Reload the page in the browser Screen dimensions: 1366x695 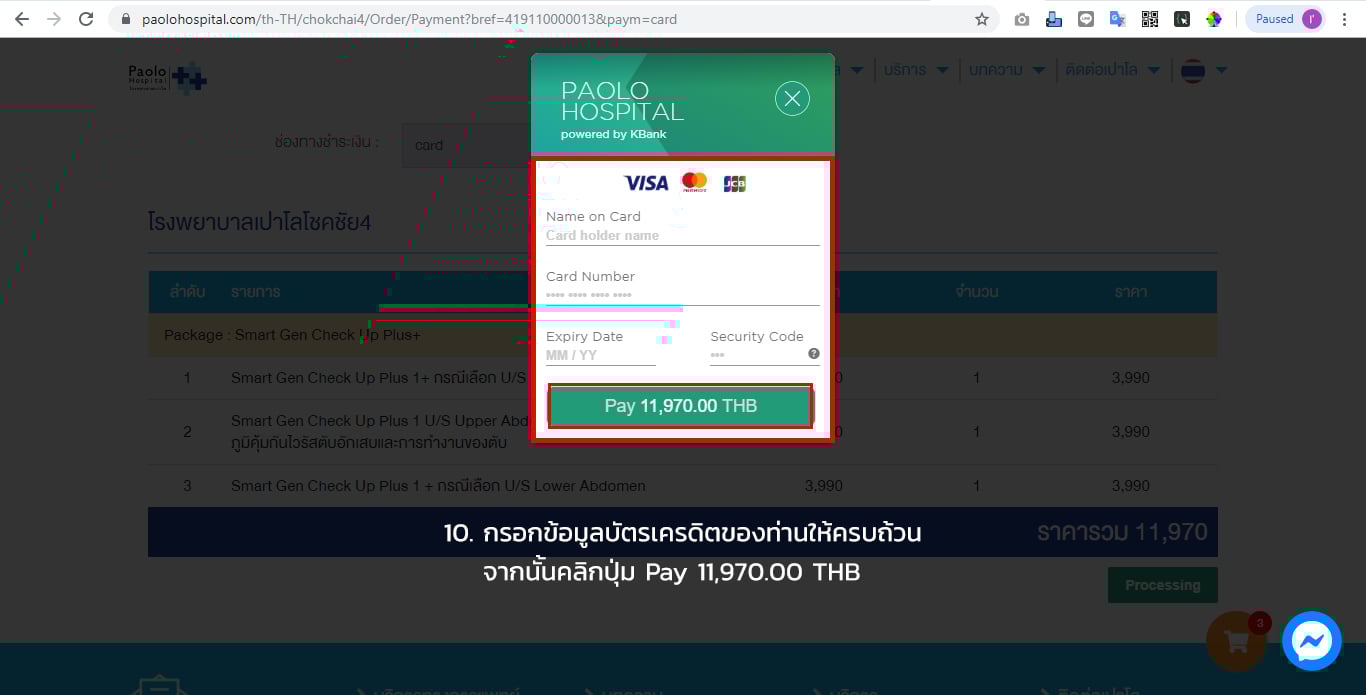[x=86, y=19]
